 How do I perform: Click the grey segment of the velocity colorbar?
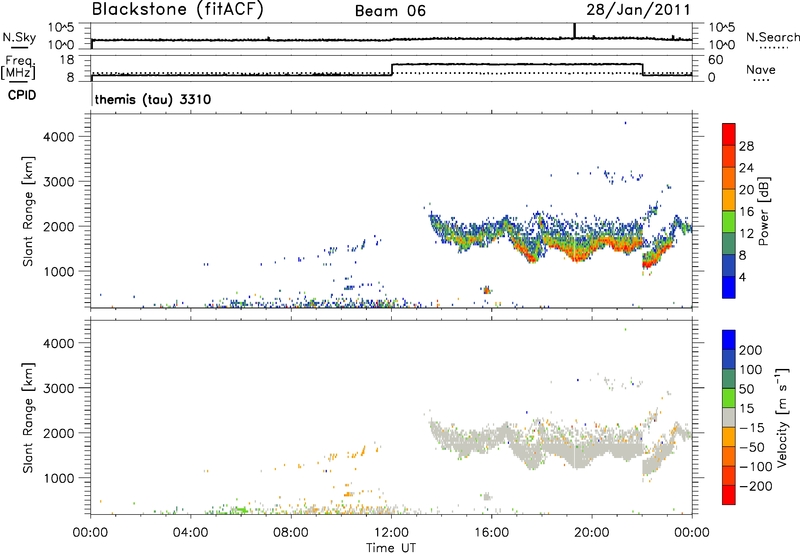point(729,417)
